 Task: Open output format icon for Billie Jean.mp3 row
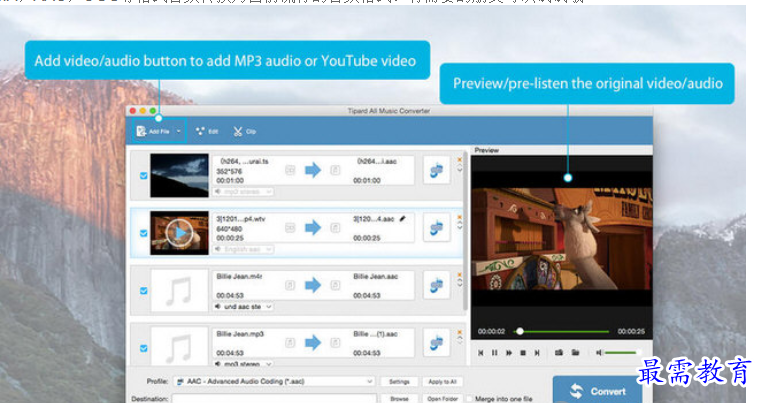[437, 342]
